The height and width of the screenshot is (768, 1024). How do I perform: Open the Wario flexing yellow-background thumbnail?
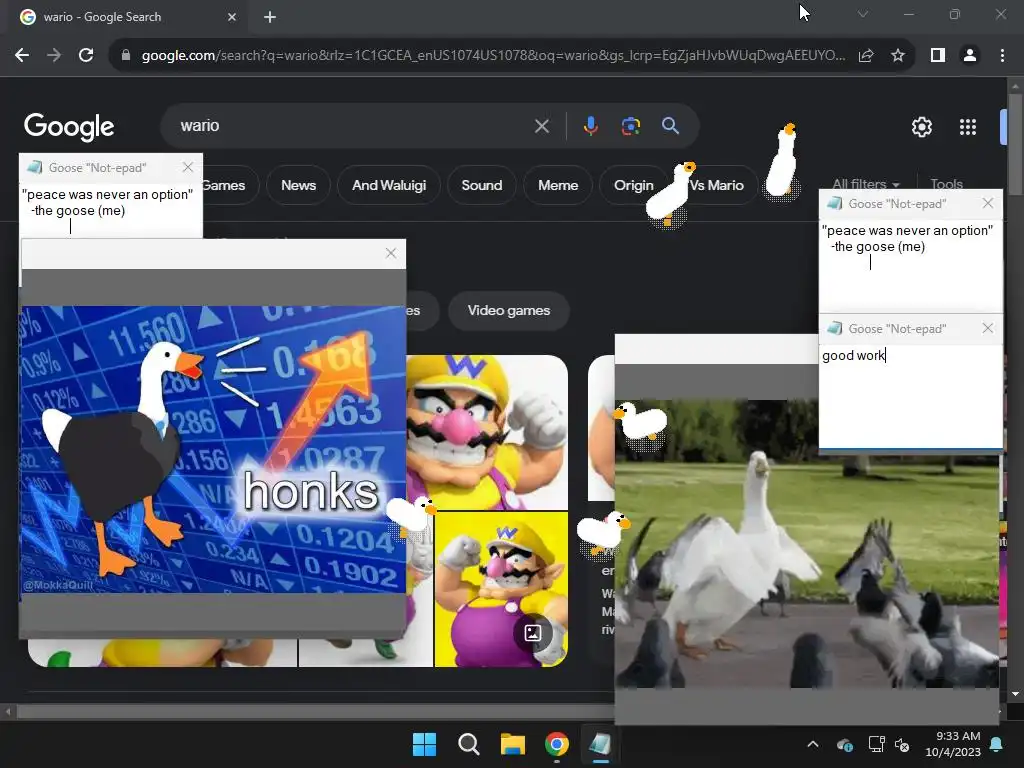pos(501,590)
